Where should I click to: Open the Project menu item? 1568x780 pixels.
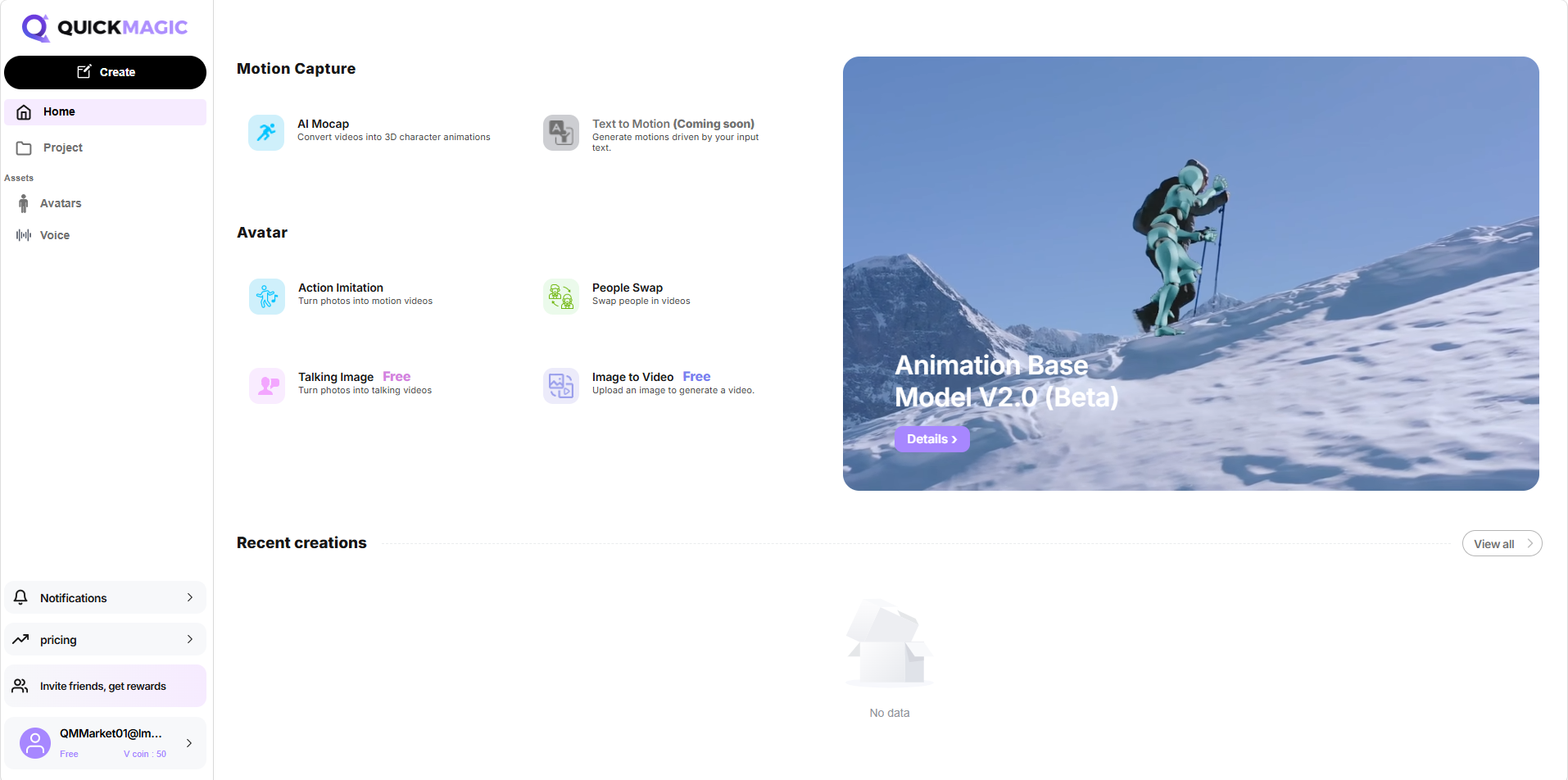click(62, 148)
